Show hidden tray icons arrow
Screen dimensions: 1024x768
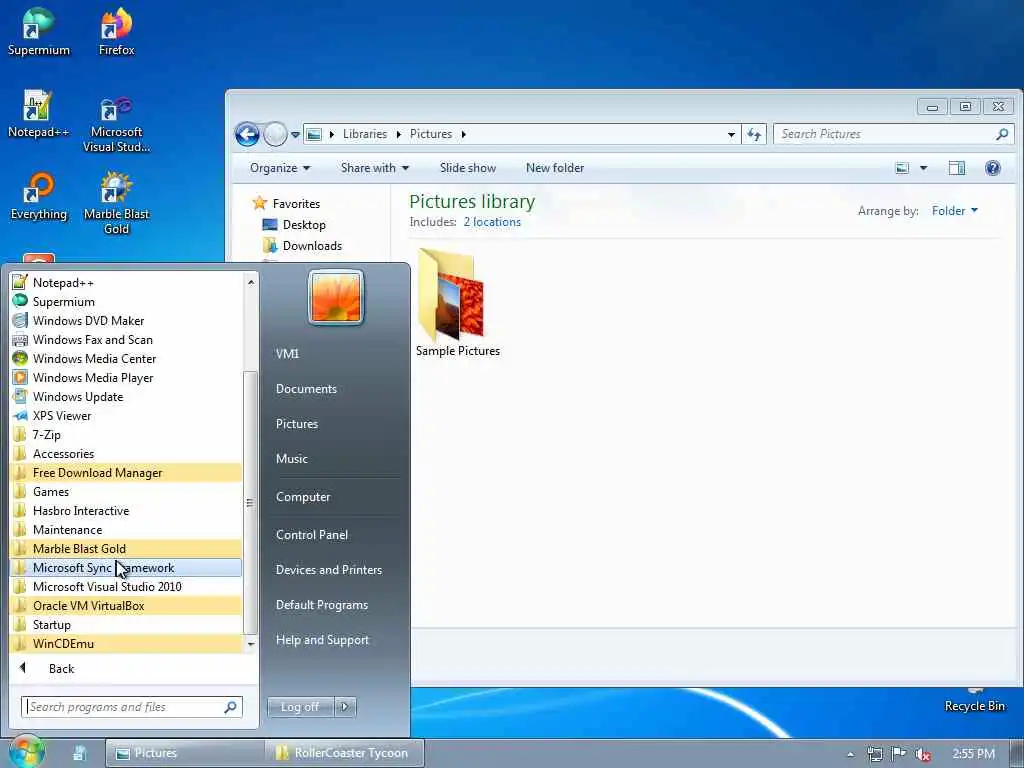point(850,754)
